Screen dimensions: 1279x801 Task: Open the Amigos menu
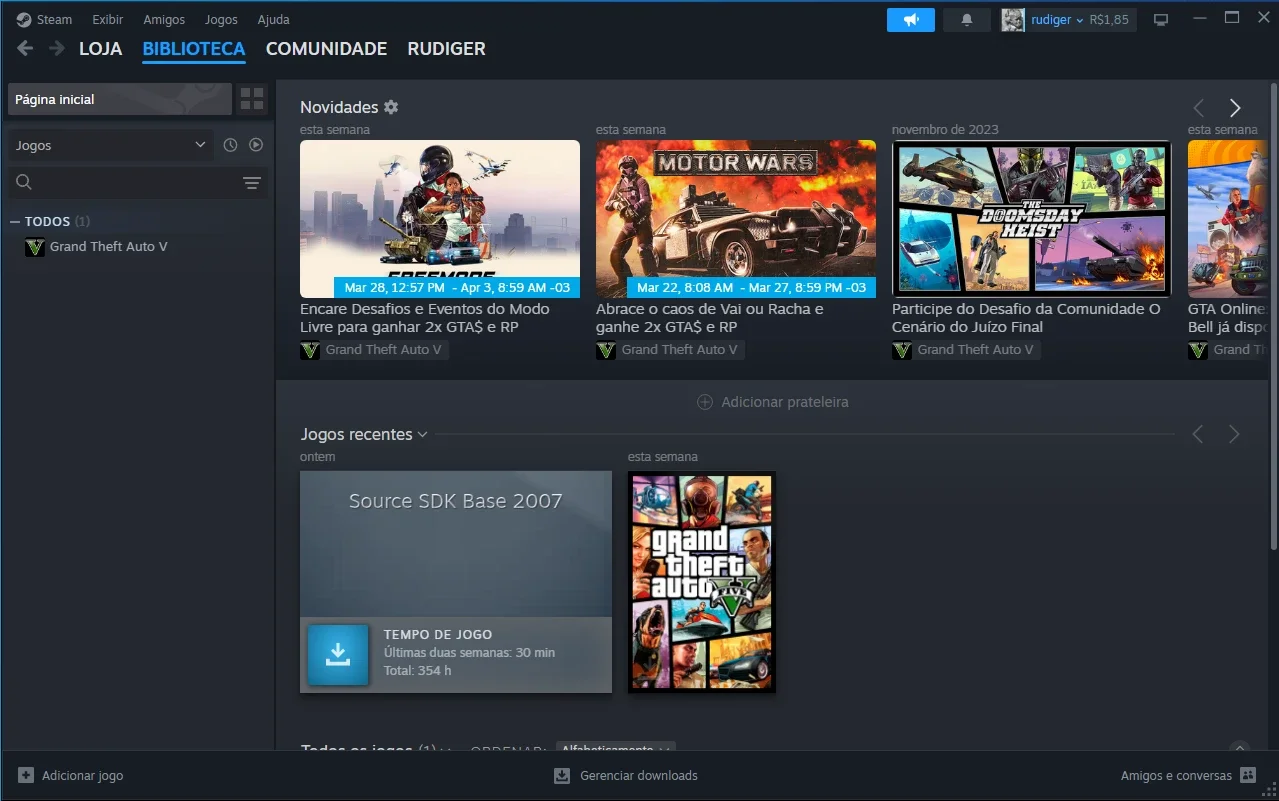point(164,20)
